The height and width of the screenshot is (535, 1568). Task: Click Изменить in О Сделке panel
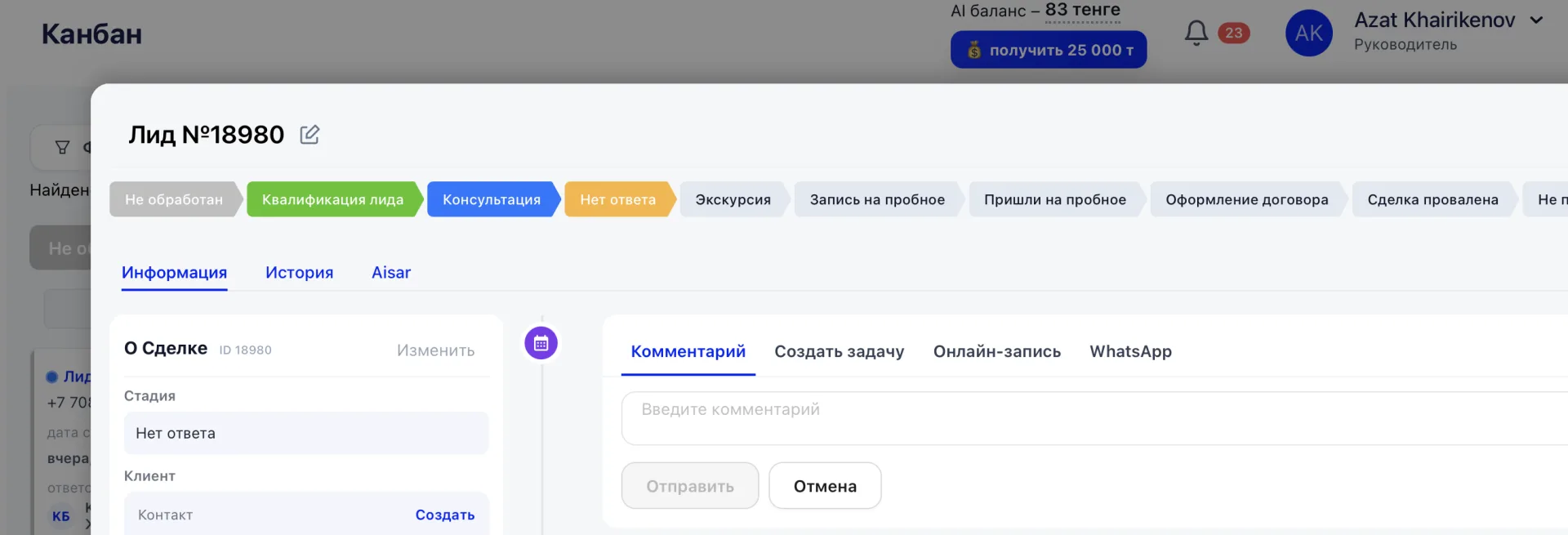click(435, 350)
